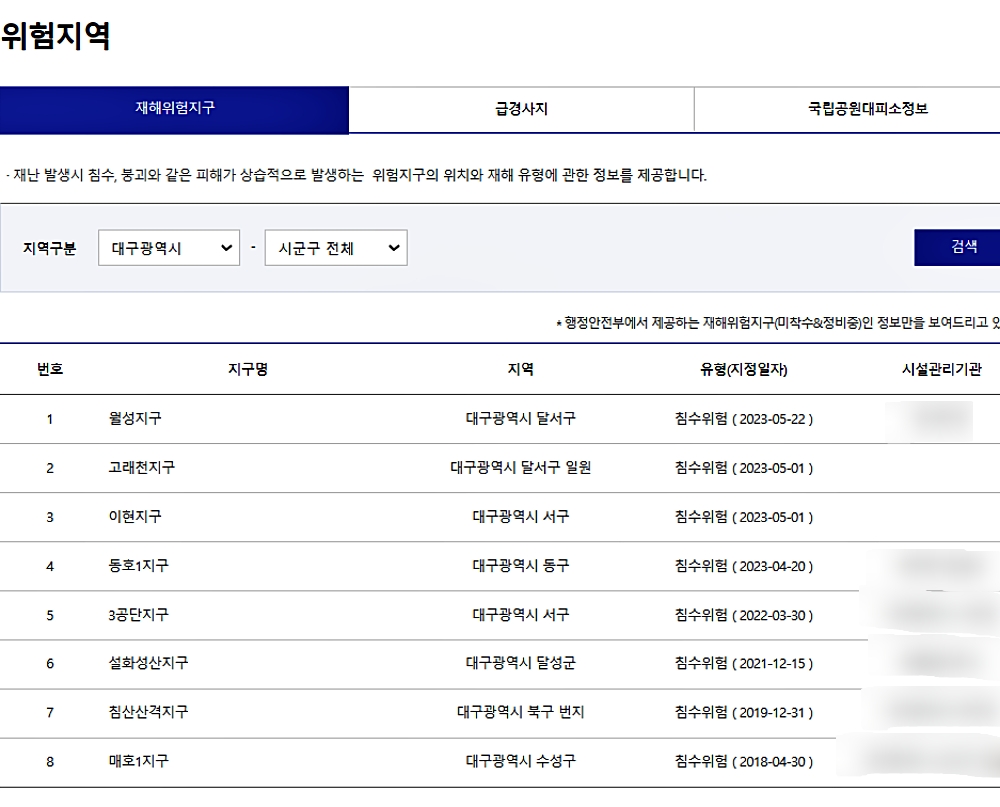Click the 지역 column header
This screenshot has width=1000, height=807.
pos(520,369)
